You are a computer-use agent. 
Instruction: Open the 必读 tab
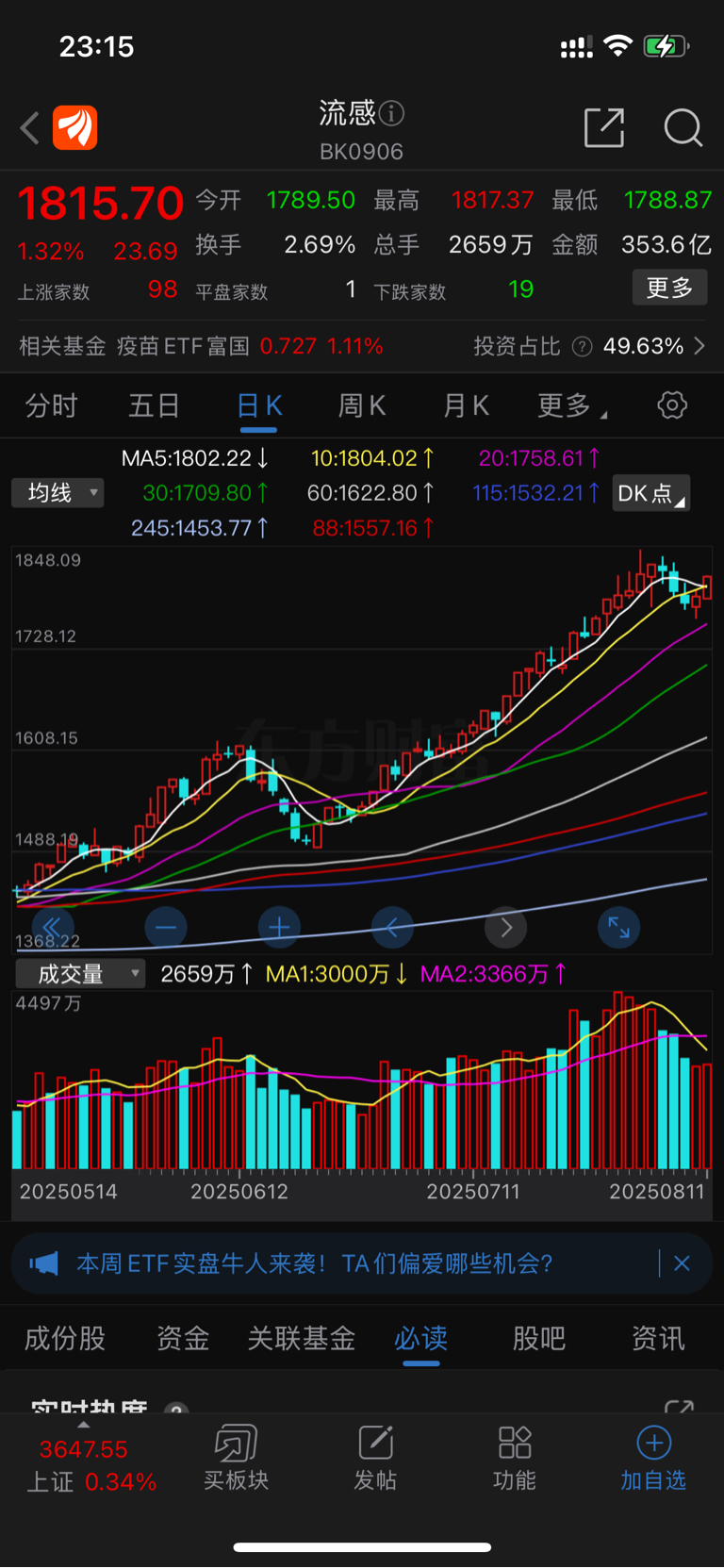420,1338
